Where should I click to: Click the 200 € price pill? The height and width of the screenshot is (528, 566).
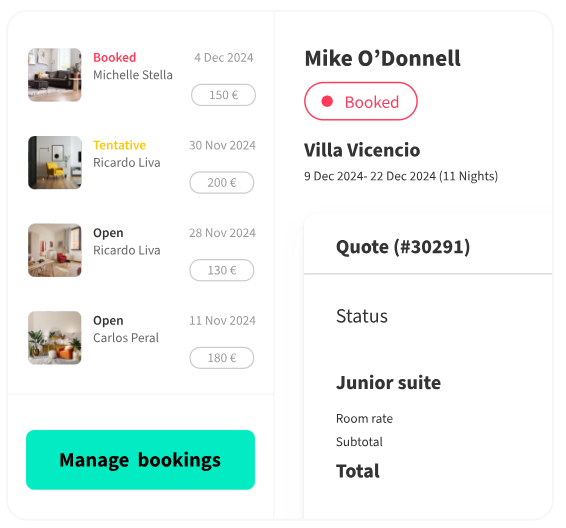tap(222, 183)
